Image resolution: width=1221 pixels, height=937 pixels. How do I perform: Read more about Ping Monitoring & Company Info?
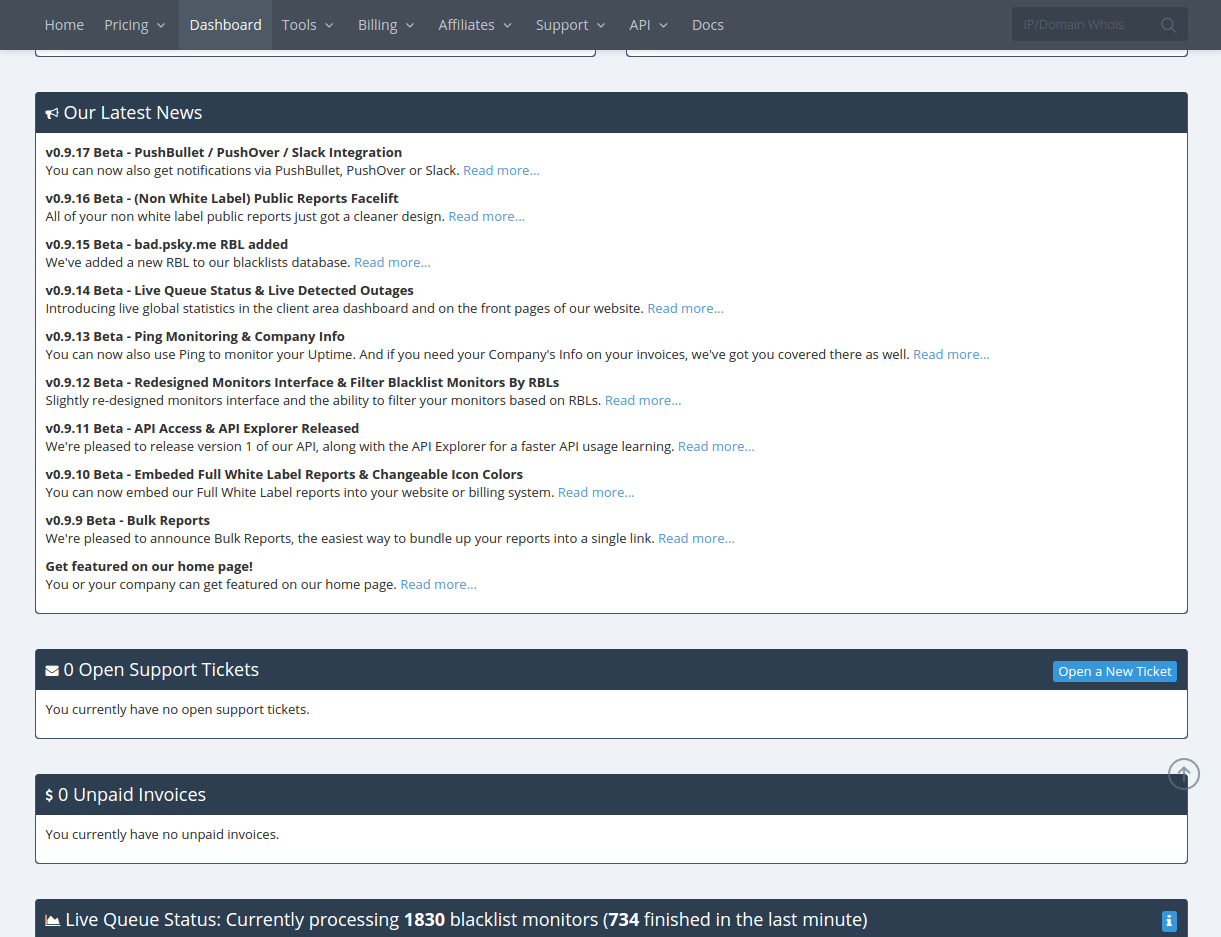pos(951,355)
